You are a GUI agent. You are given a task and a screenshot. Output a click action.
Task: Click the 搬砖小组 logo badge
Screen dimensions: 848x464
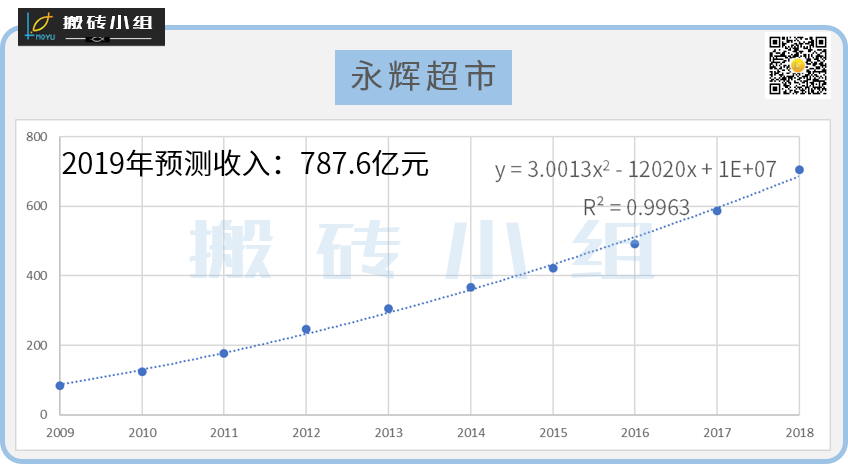[91, 27]
